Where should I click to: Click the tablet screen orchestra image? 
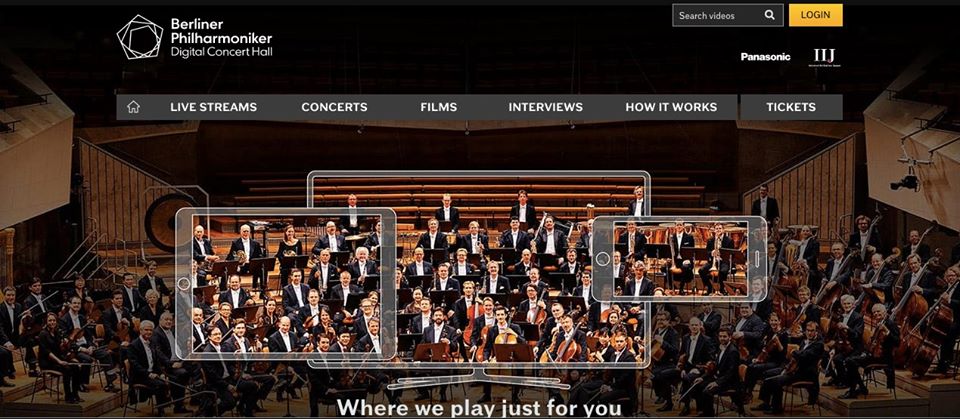286,284
